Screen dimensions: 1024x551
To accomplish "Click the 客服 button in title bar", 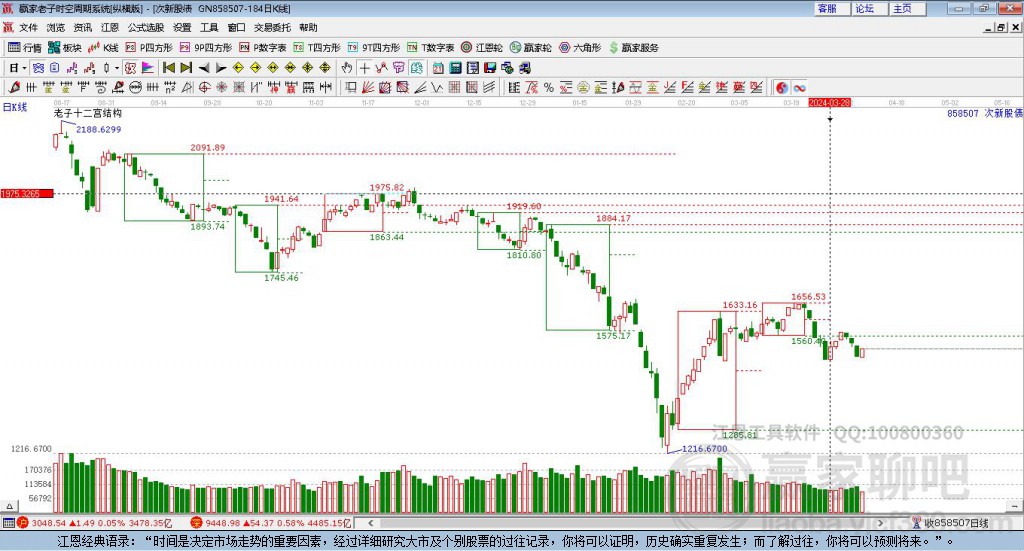I will tap(831, 8).
